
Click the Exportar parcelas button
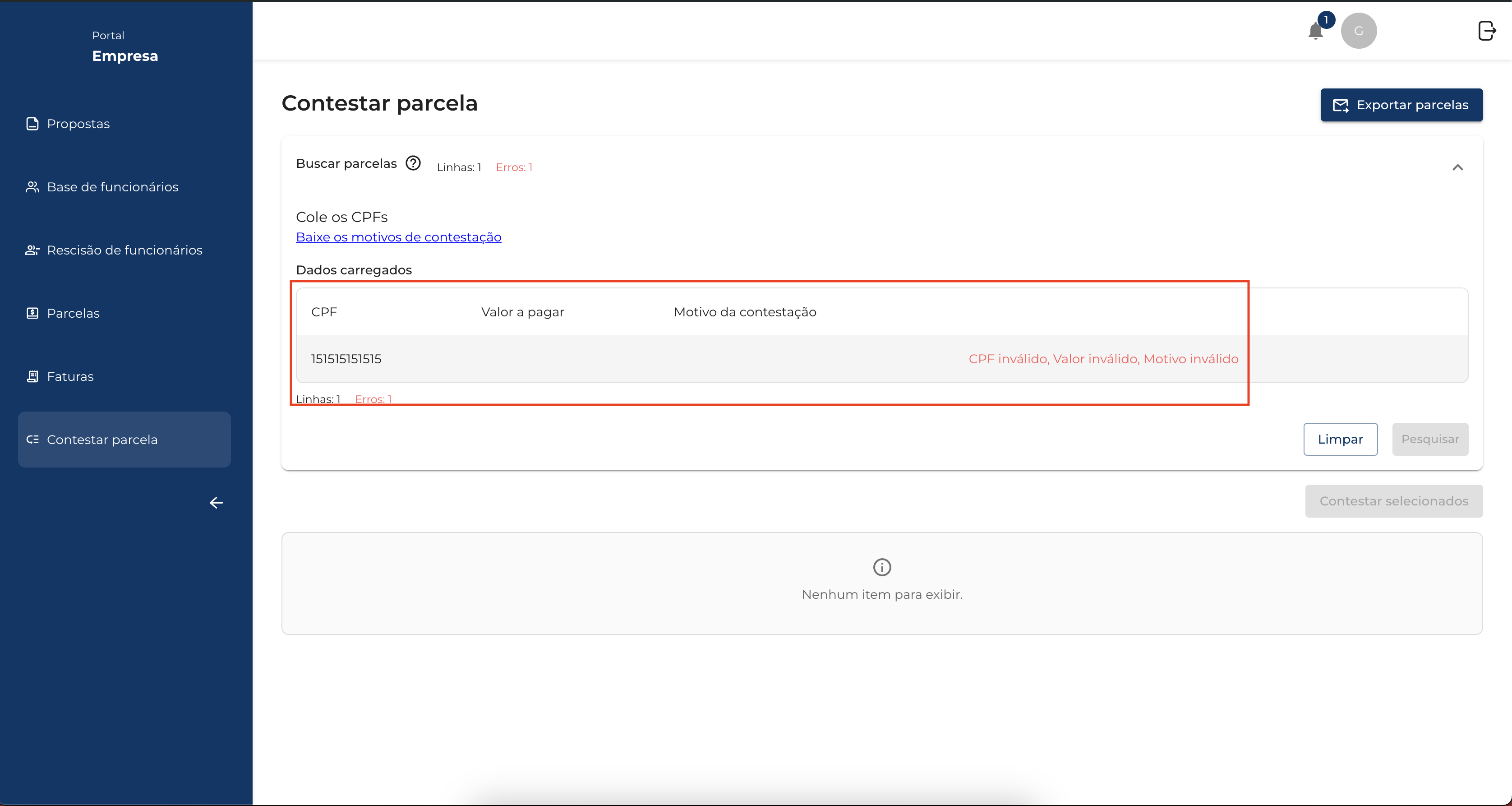click(1401, 105)
